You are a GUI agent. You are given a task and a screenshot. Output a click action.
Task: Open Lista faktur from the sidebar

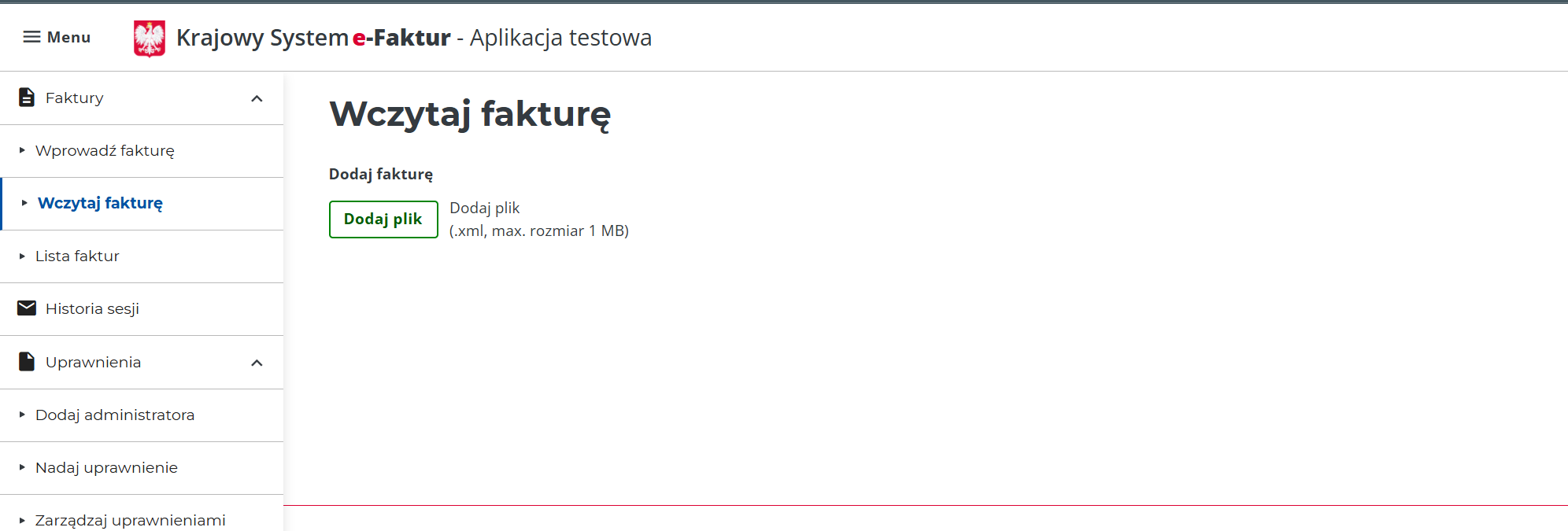click(x=76, y=256)
